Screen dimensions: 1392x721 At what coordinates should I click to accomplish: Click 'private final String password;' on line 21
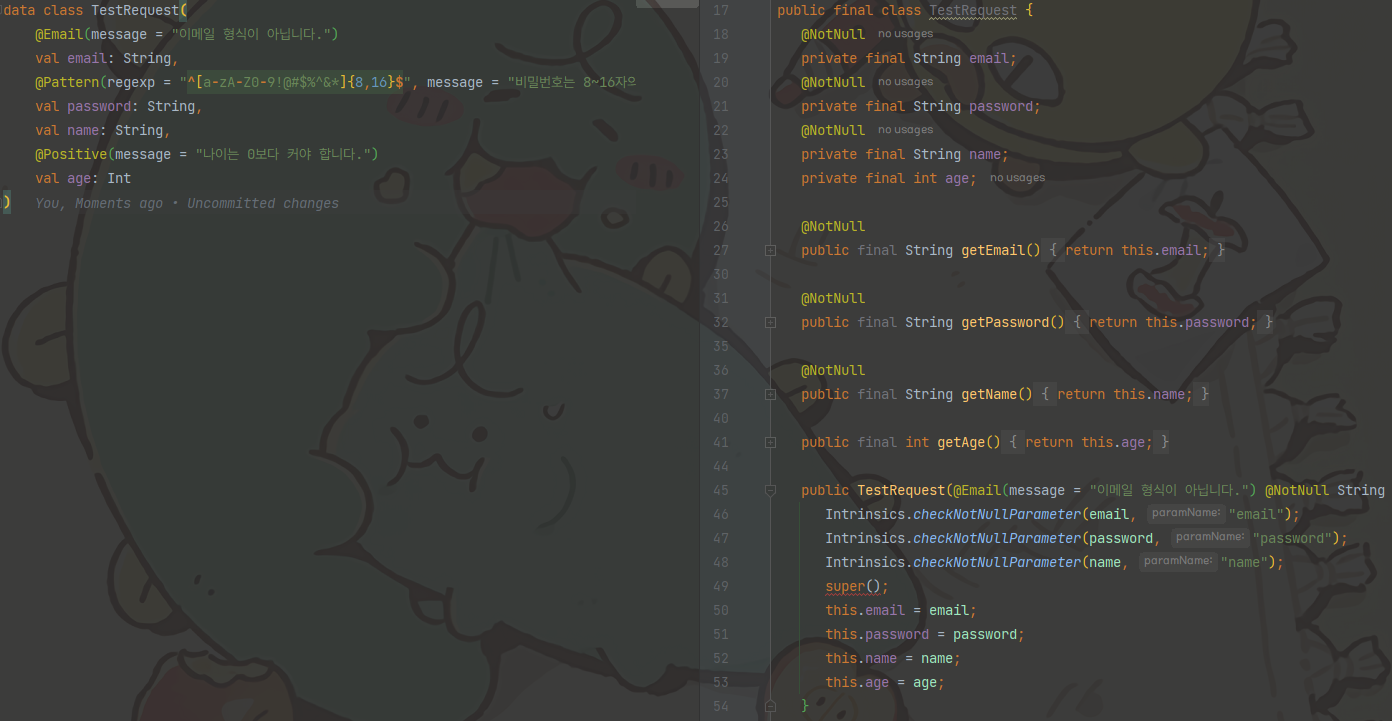tap(921, 106)
